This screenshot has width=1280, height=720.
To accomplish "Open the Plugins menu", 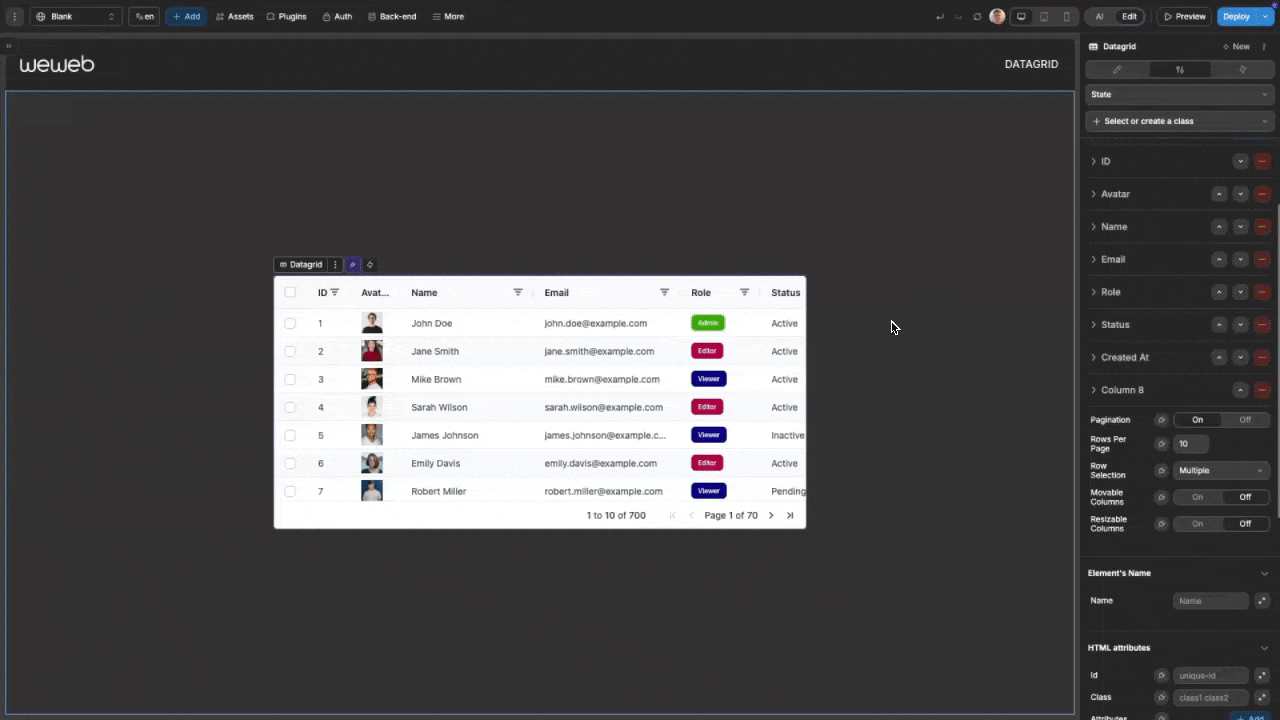I will [x=286, y=17].
